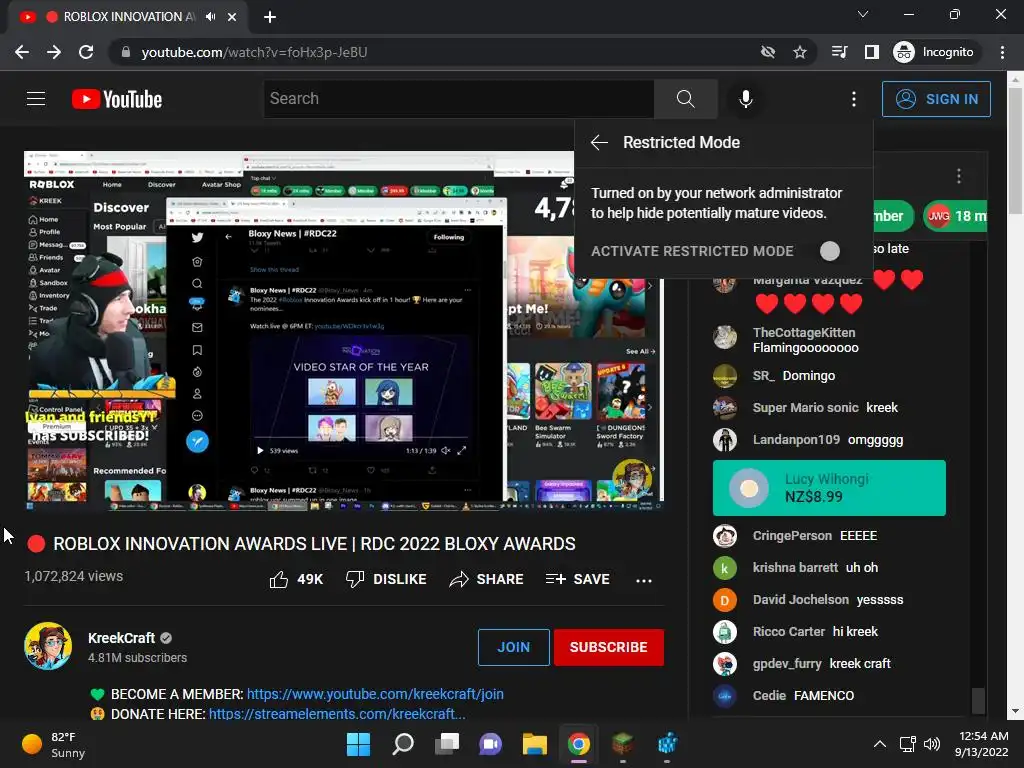The image size is (1024, 768).
Task: Save the video to a playlist
Action: pos(577,579)
